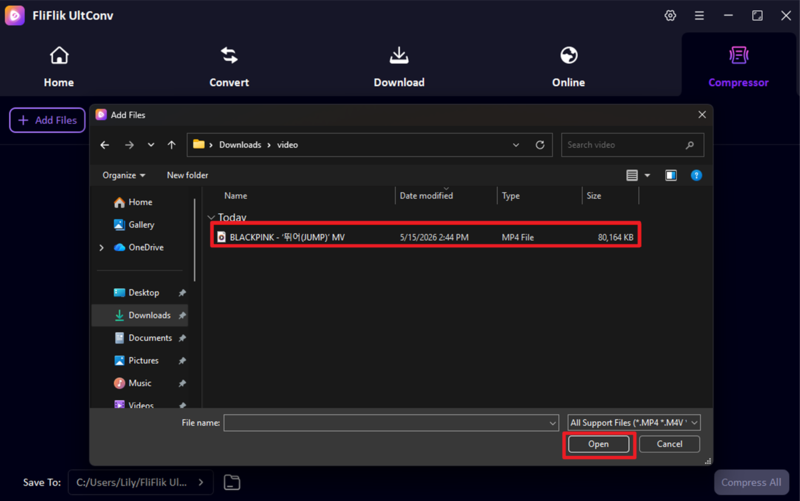Expand the File name dropdown arrow
The image size is (800, 501).
(553, 423)
